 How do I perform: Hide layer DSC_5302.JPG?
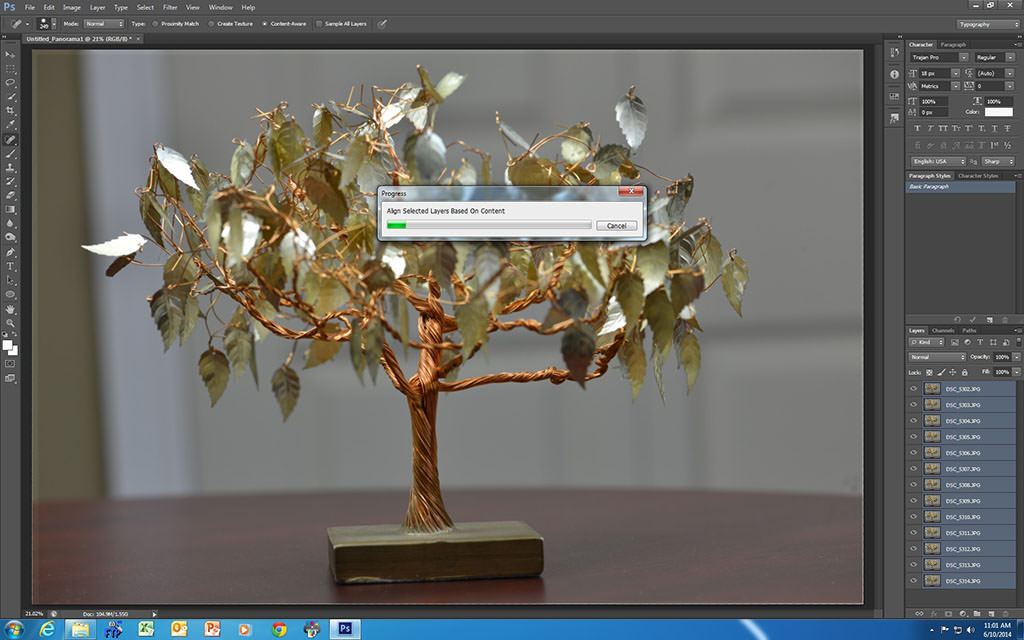[x=914, y=389]
